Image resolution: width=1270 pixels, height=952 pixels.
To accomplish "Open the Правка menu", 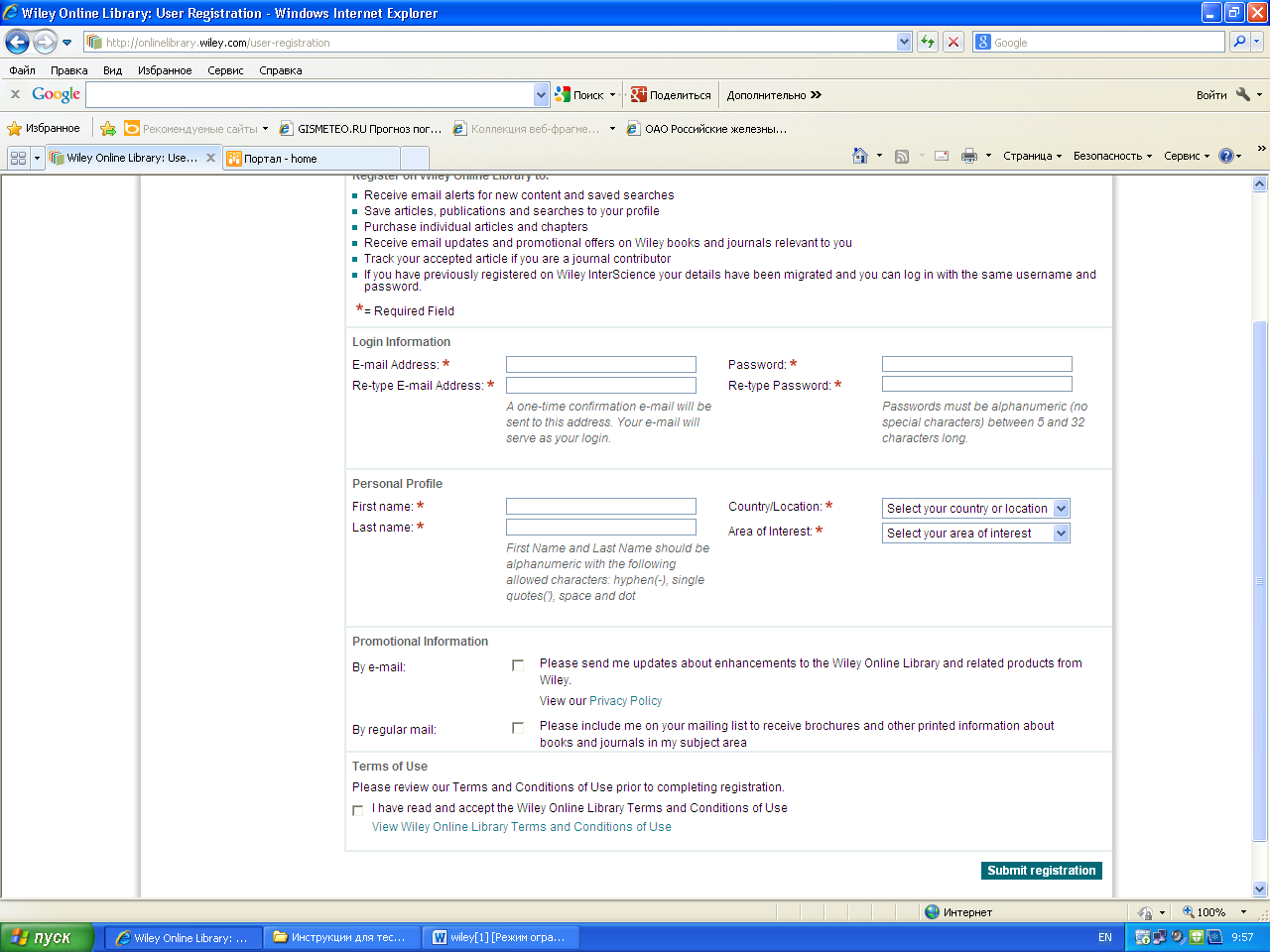I will [69, 70].
